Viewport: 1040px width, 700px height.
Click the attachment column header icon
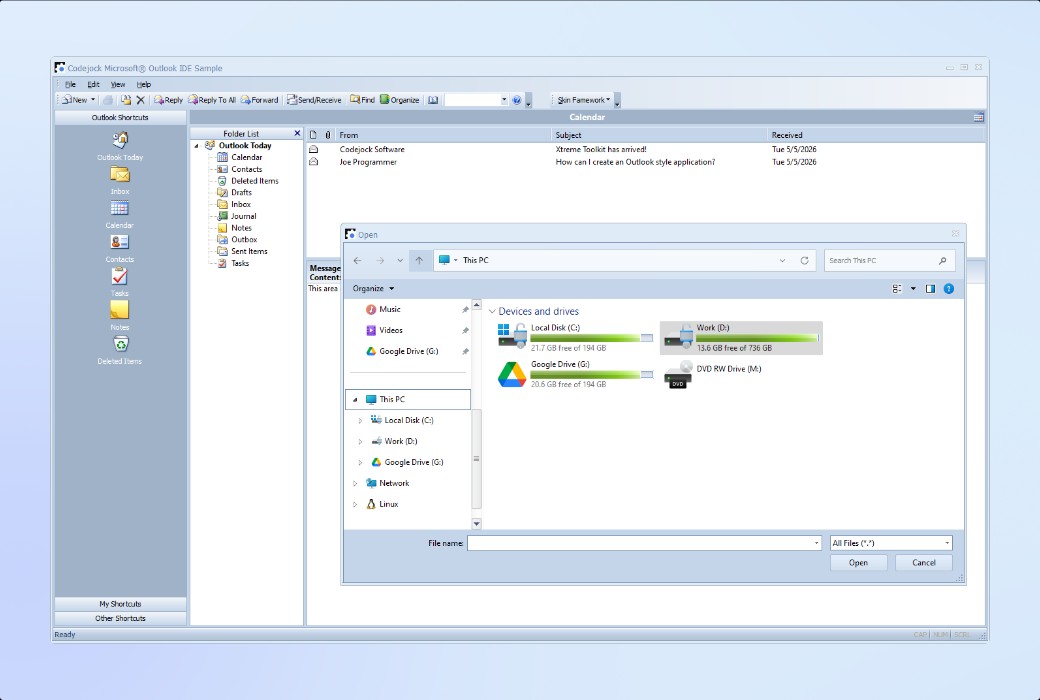[x=328, y=135]
